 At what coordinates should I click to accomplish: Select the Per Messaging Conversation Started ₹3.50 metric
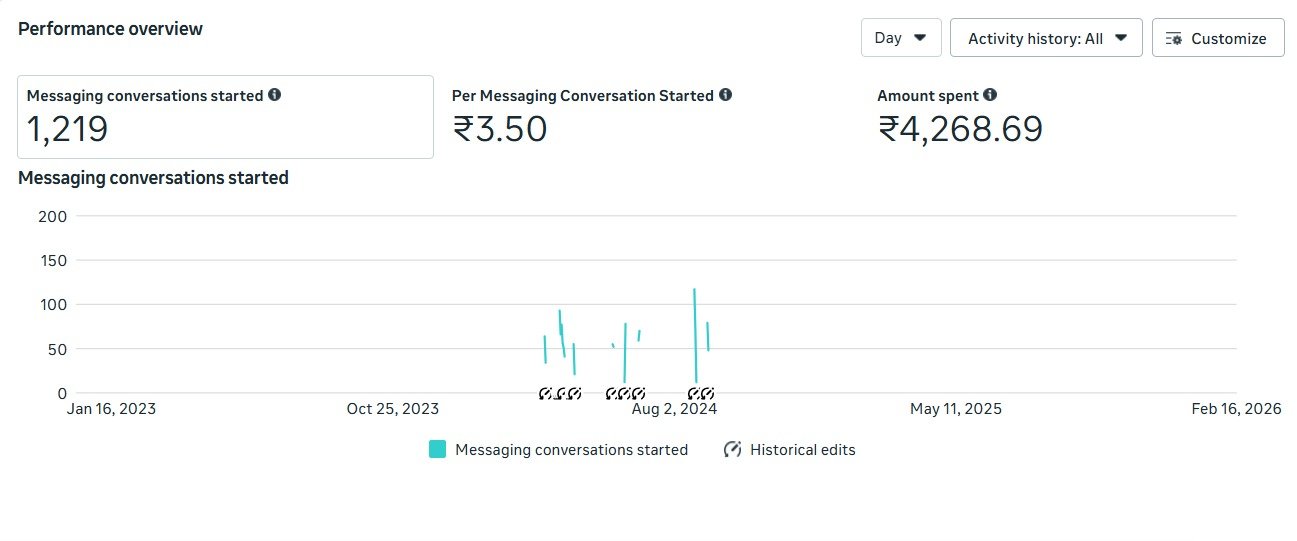tap(592, 117)
